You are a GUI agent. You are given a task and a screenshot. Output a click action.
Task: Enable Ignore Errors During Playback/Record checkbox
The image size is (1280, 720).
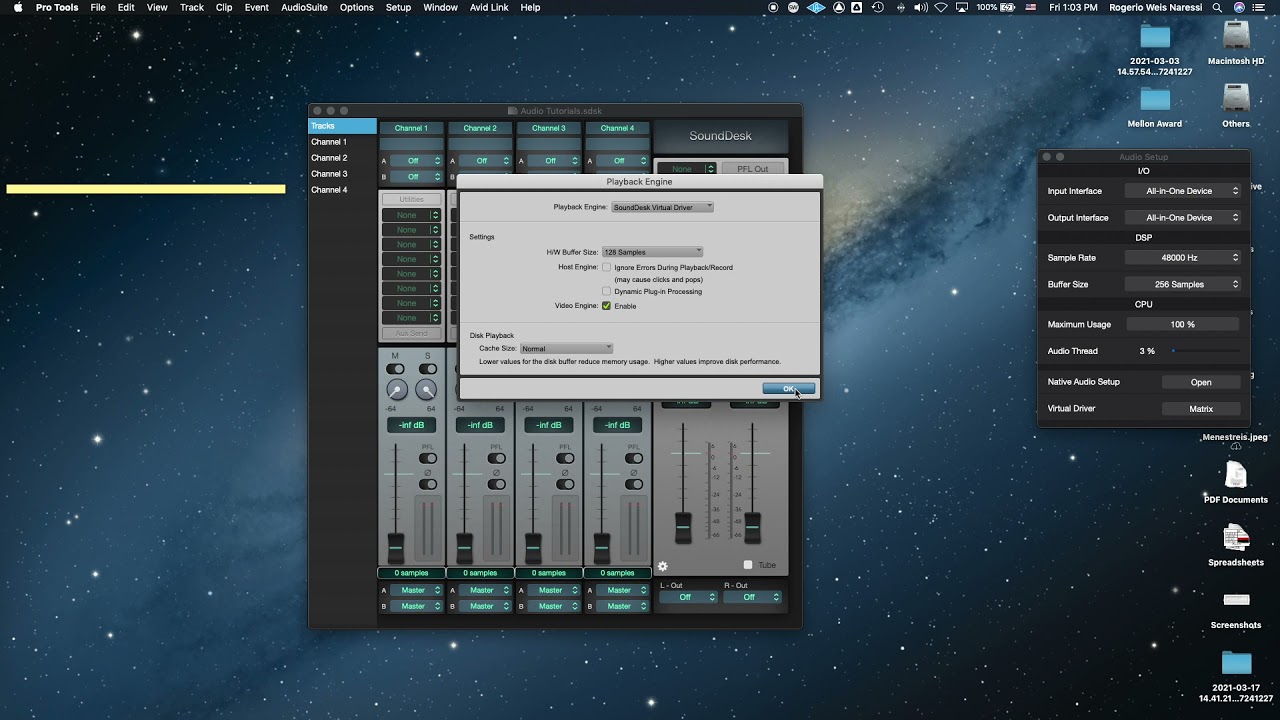[x=607, y=268]
